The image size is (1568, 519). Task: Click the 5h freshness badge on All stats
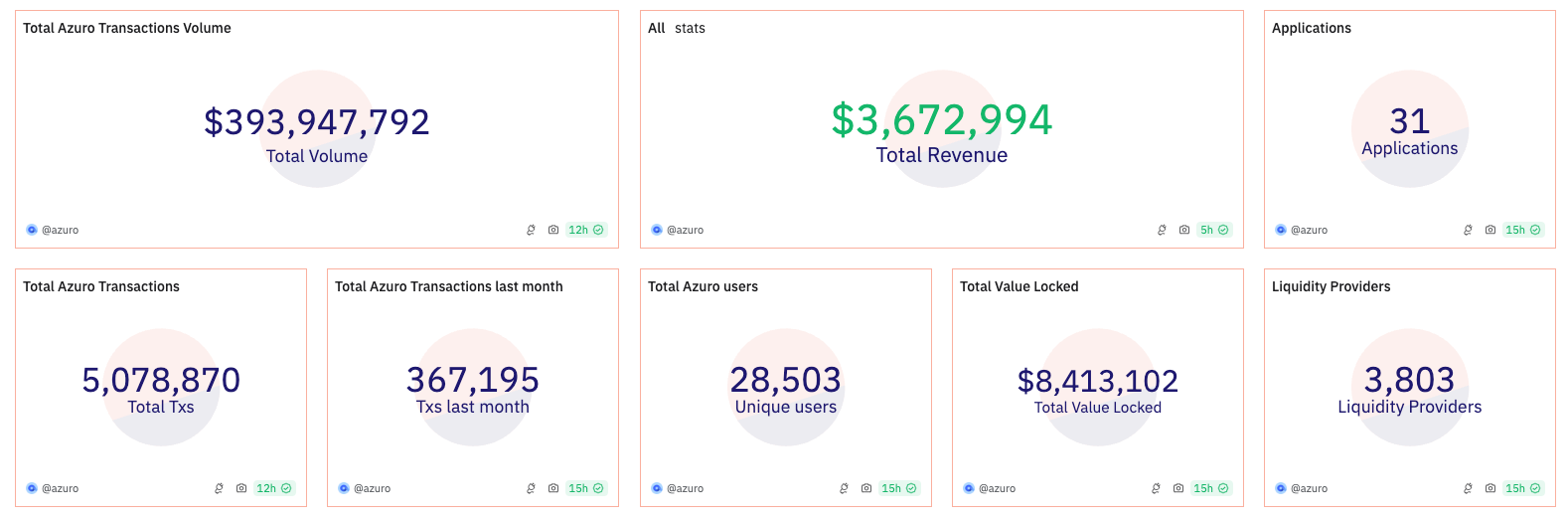click(1214, 230)
